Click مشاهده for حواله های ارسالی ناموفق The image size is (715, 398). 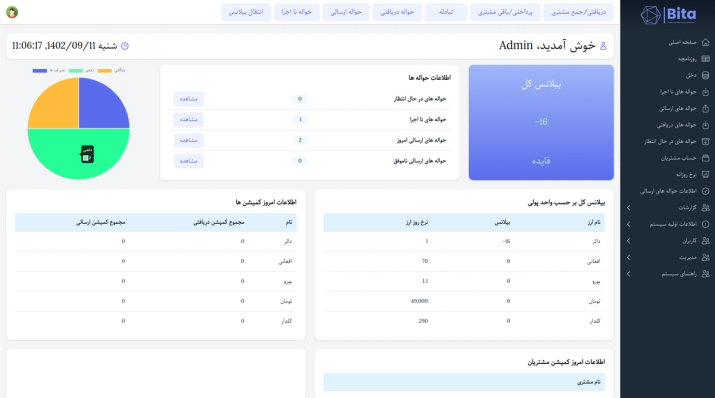[x=188, y=161]
